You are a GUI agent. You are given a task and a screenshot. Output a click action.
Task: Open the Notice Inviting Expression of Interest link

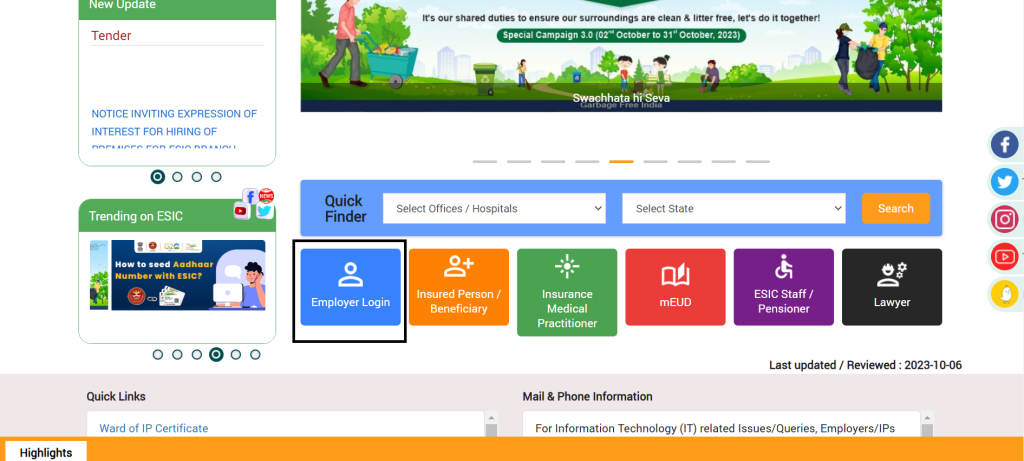174,131
